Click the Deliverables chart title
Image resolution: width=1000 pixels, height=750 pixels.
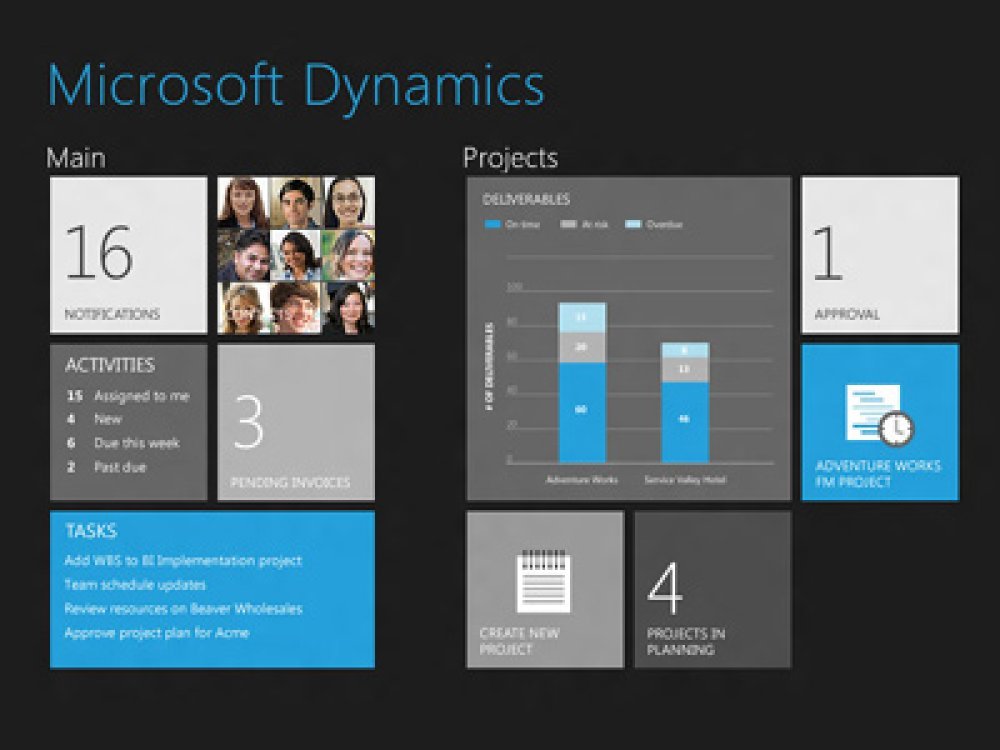coord(526,200)
